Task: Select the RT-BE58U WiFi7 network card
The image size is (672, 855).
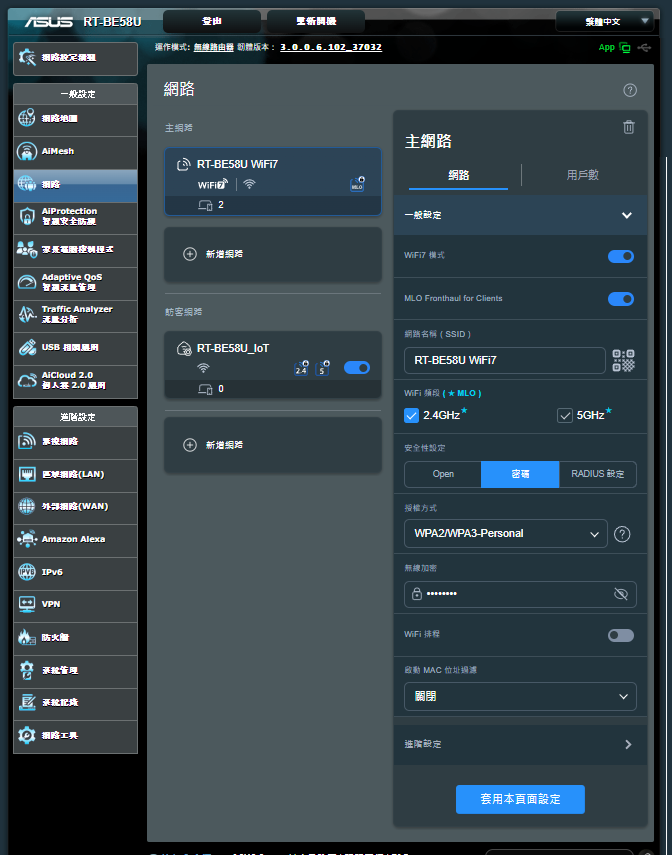Action: pos(273,182)
